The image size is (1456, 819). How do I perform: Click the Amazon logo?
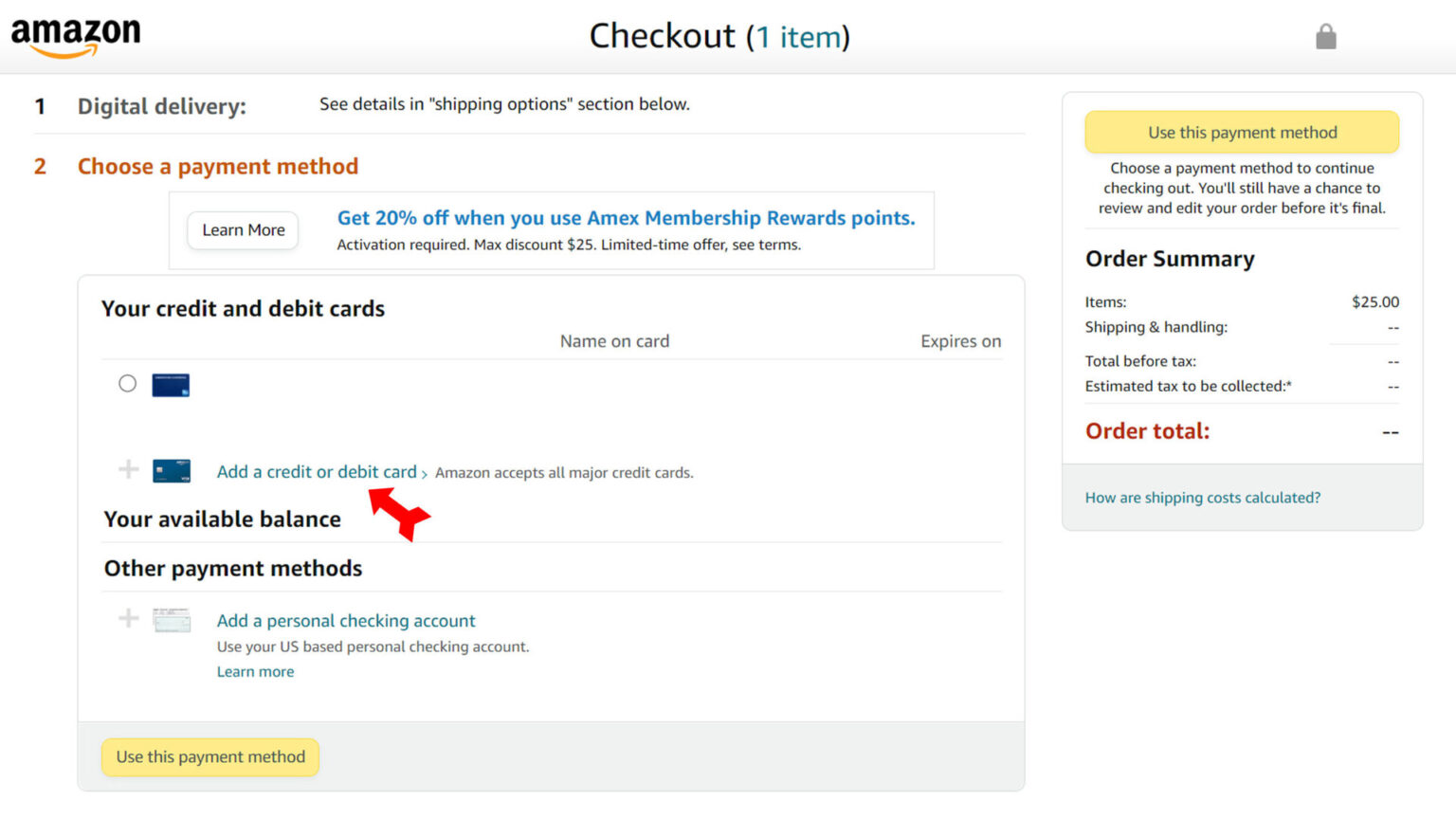(x=76, y=37)
